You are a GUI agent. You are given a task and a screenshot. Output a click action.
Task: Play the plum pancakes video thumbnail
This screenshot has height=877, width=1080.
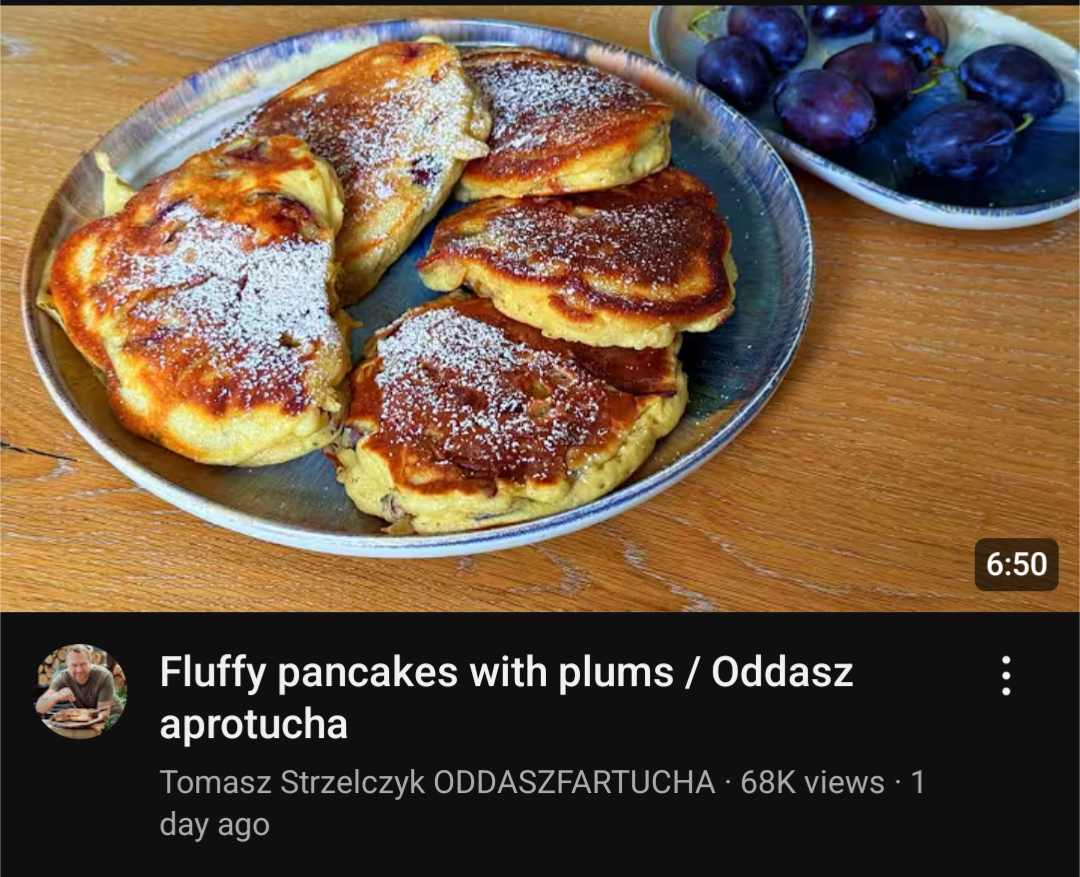[540, 308]
